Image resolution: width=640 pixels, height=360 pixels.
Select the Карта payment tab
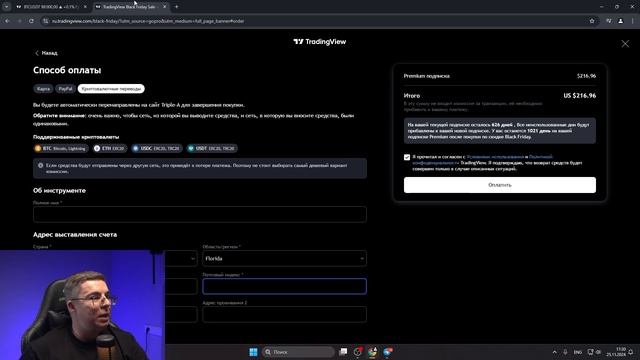click(x=43, y=89)
